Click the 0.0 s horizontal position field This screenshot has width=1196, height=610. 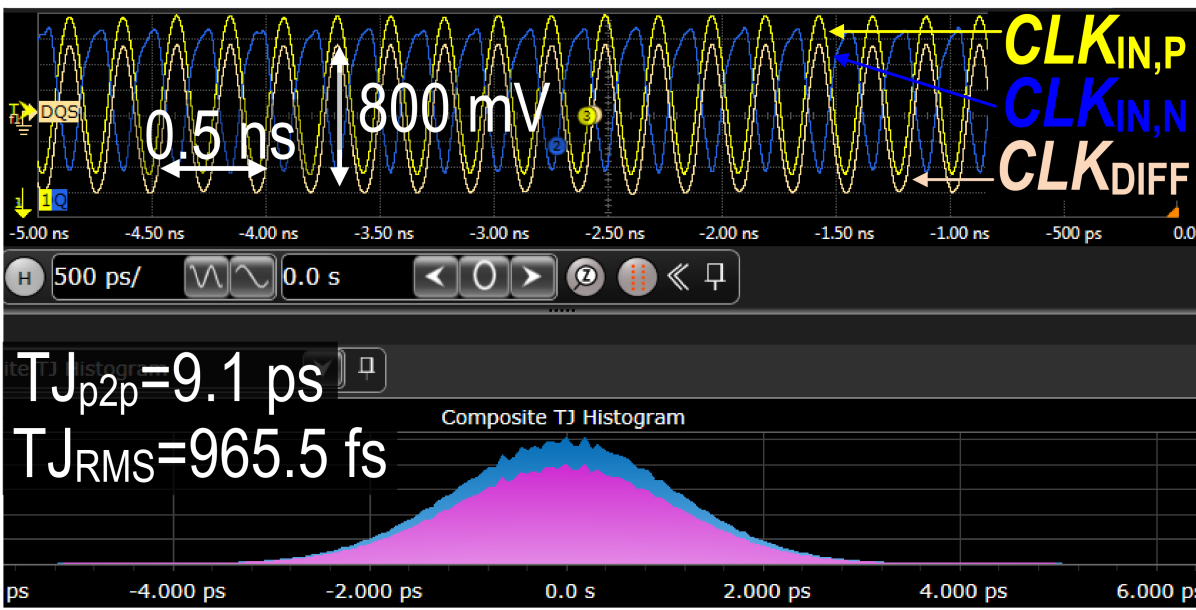(x=345, y=277)
